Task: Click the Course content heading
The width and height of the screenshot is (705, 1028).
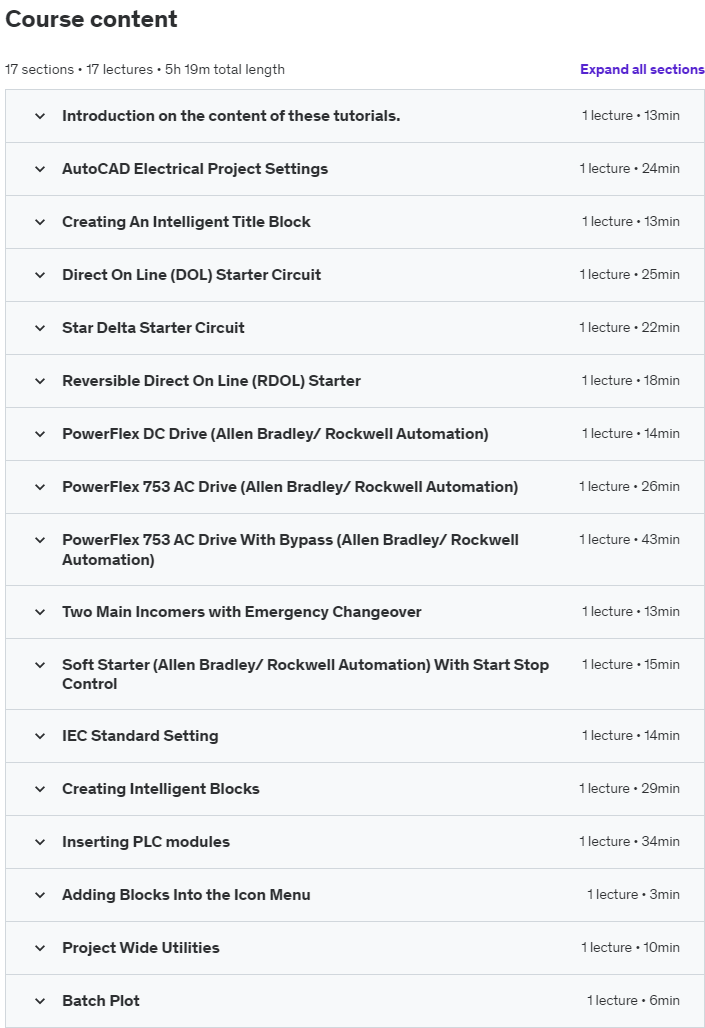Action: tap(92, 19)
